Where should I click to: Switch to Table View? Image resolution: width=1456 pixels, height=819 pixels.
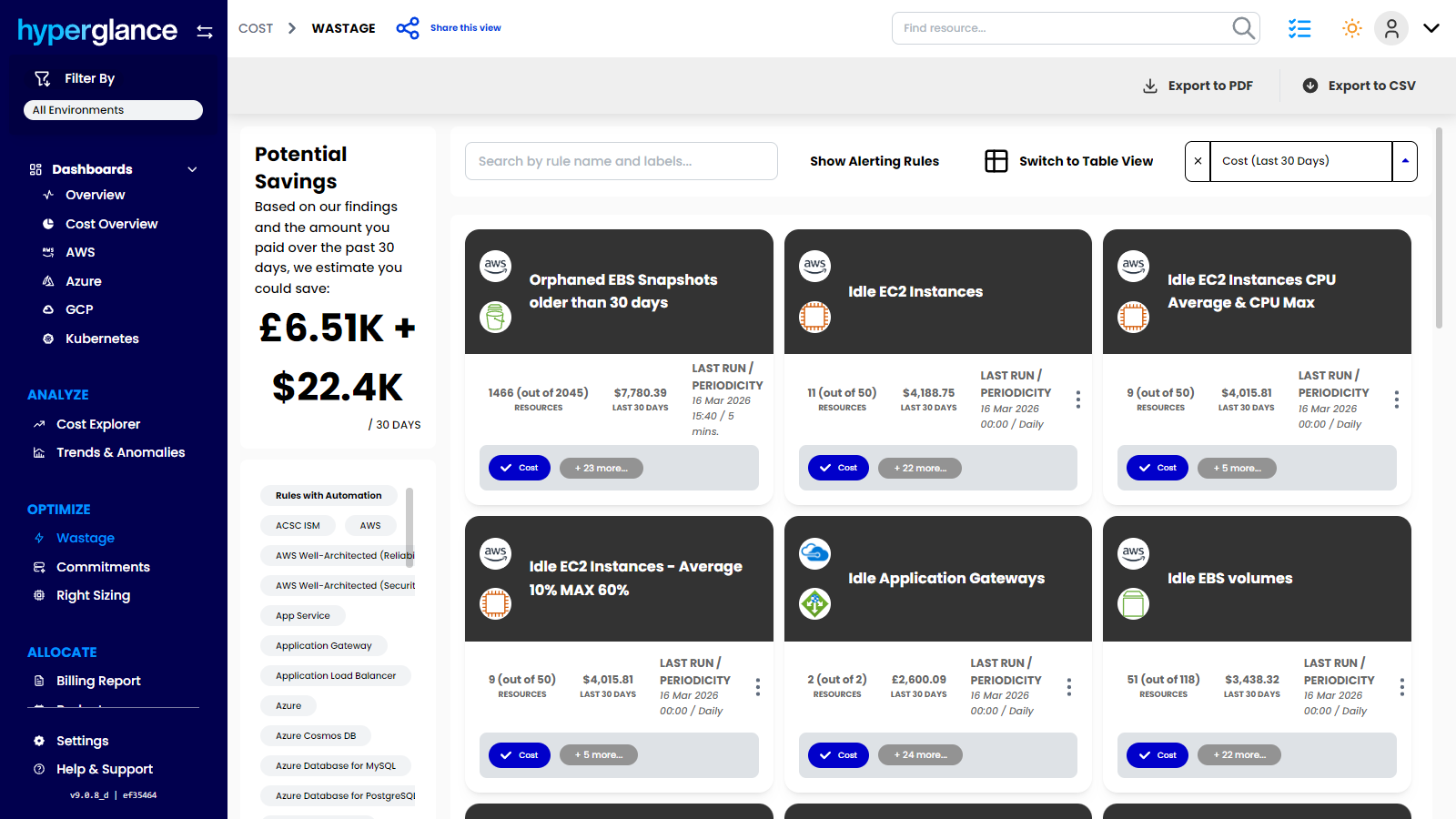click(1069, 161)
